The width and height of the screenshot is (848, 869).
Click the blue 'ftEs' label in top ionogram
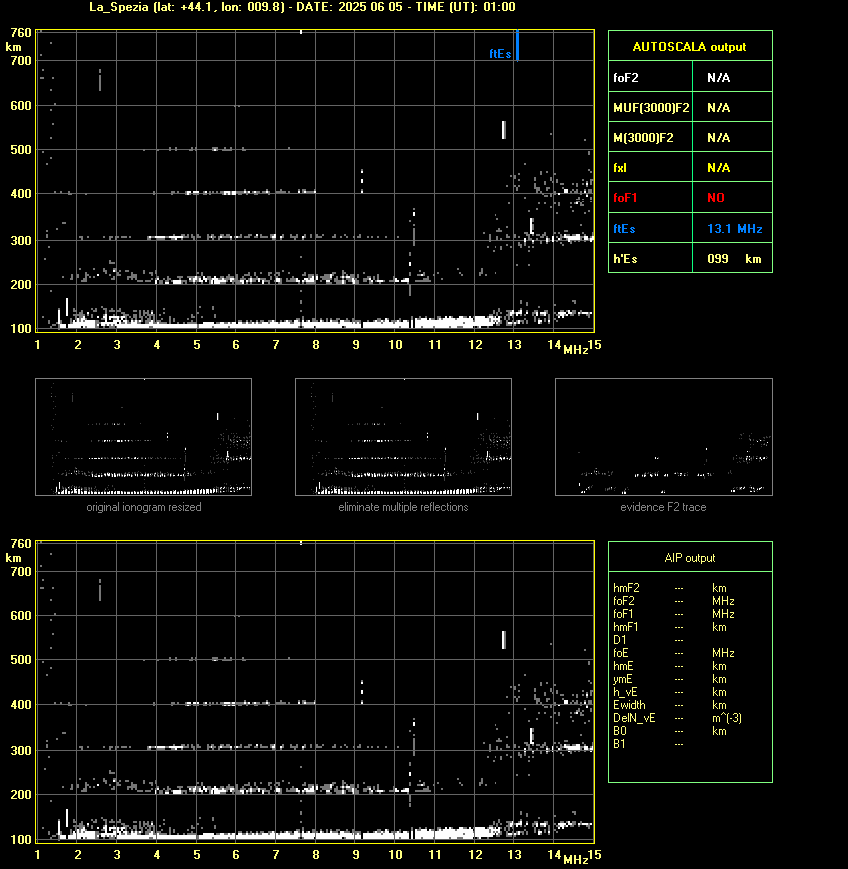point(500,54)
